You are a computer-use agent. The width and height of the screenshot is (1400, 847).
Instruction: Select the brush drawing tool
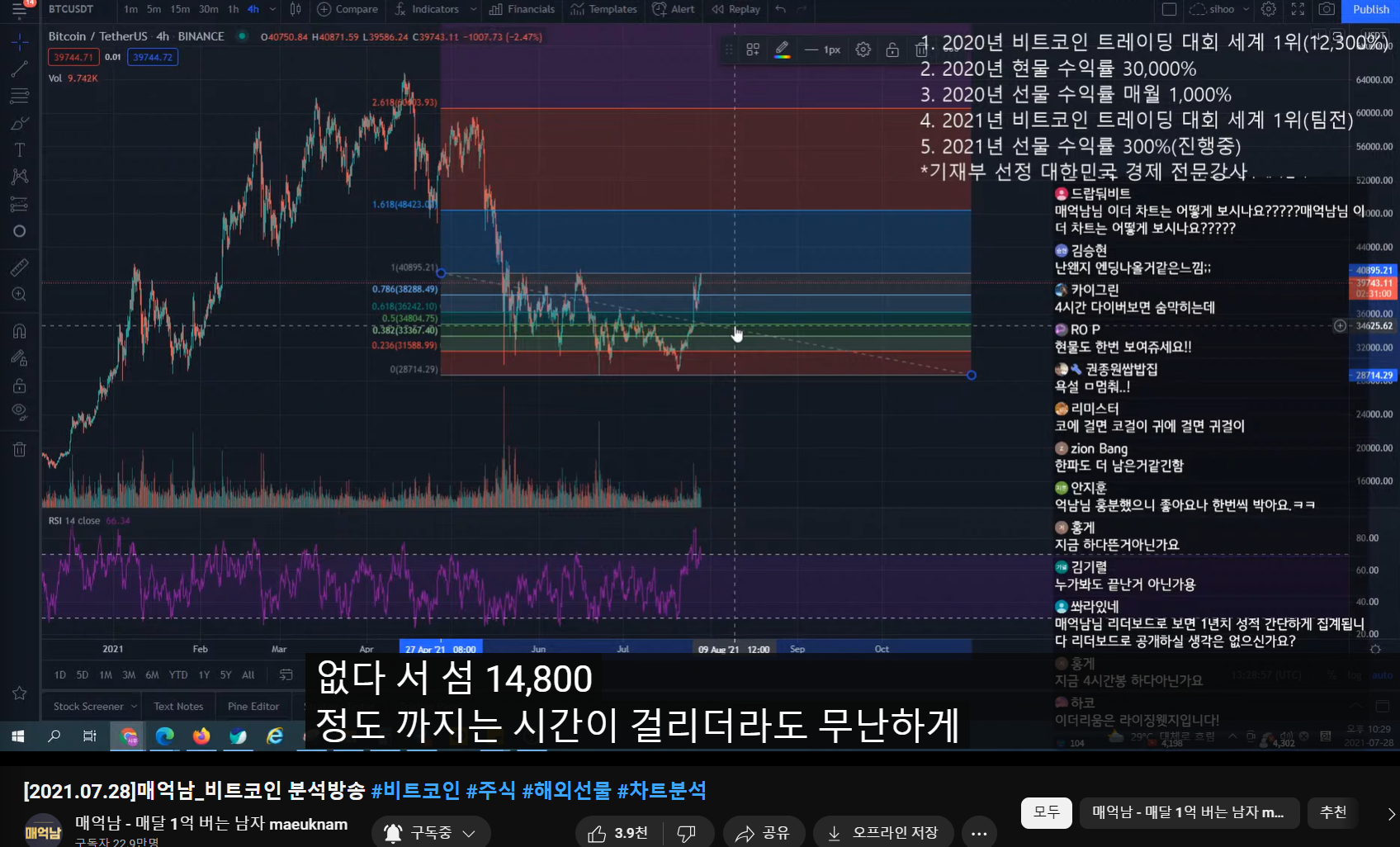point(20,124)
